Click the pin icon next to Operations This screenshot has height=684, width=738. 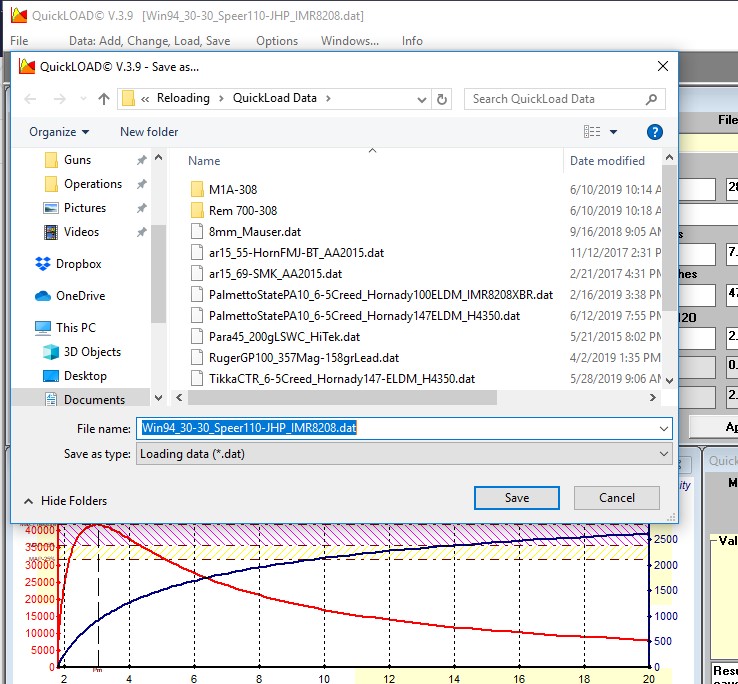point(141,185)
